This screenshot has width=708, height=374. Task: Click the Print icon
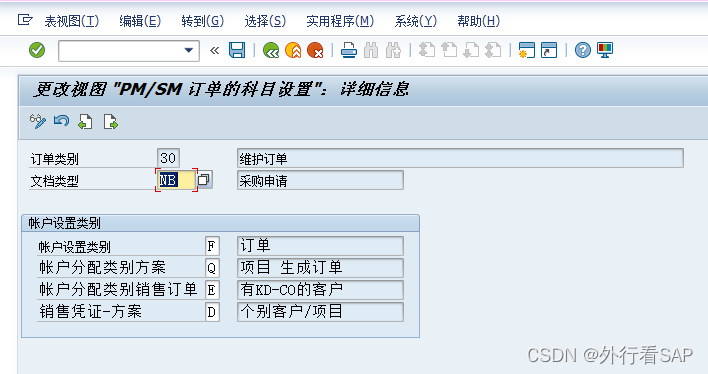349,50
